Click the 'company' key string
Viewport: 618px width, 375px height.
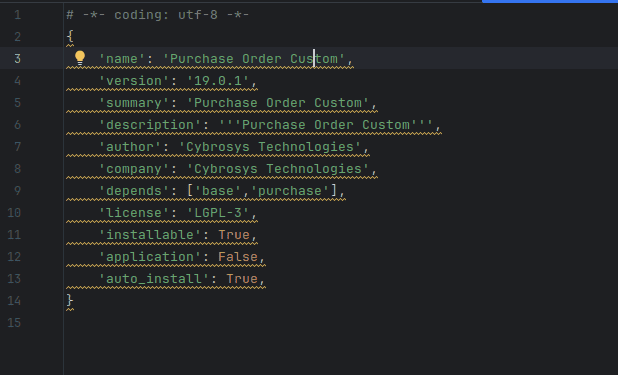(x=134, y=169)
